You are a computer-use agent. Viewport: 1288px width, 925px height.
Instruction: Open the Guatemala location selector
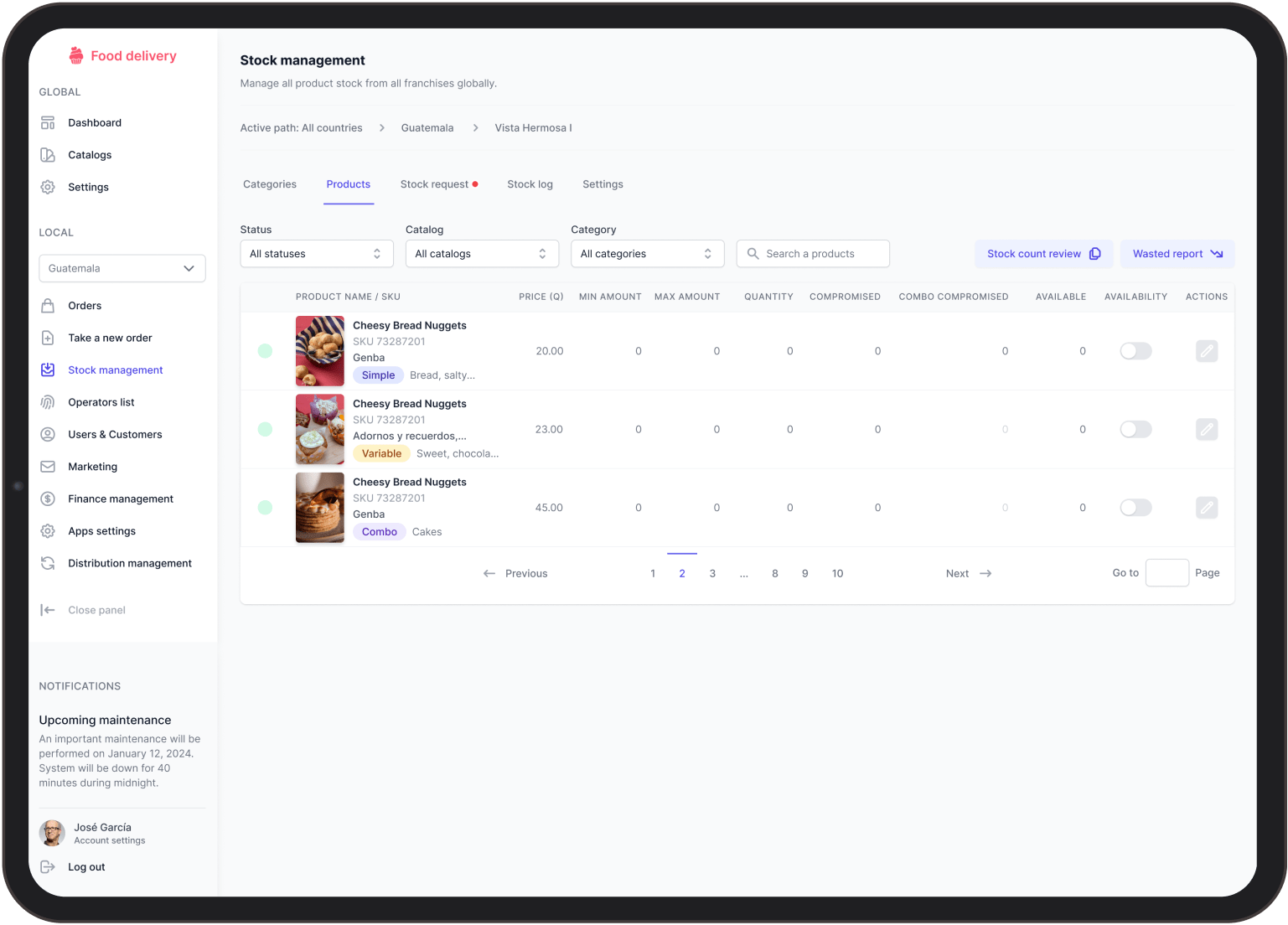point(122,269)
